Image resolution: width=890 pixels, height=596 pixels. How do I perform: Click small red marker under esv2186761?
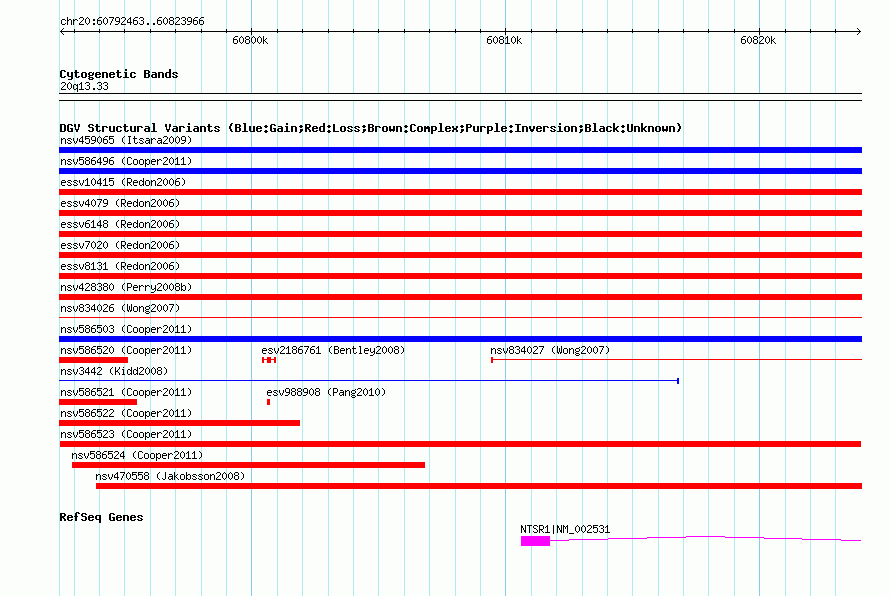pos(268,360)
